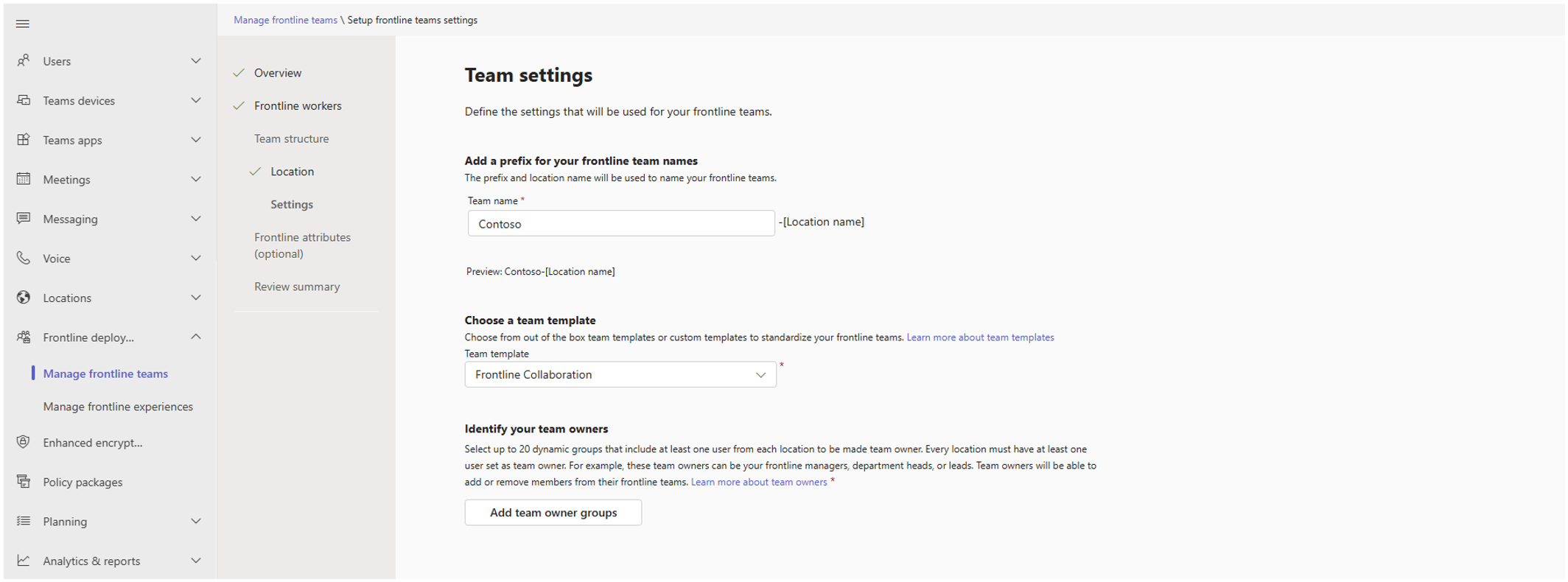1568x582 pixels.
Task: Click the Meetings calendar icon
Action: (x=24, y=179)
